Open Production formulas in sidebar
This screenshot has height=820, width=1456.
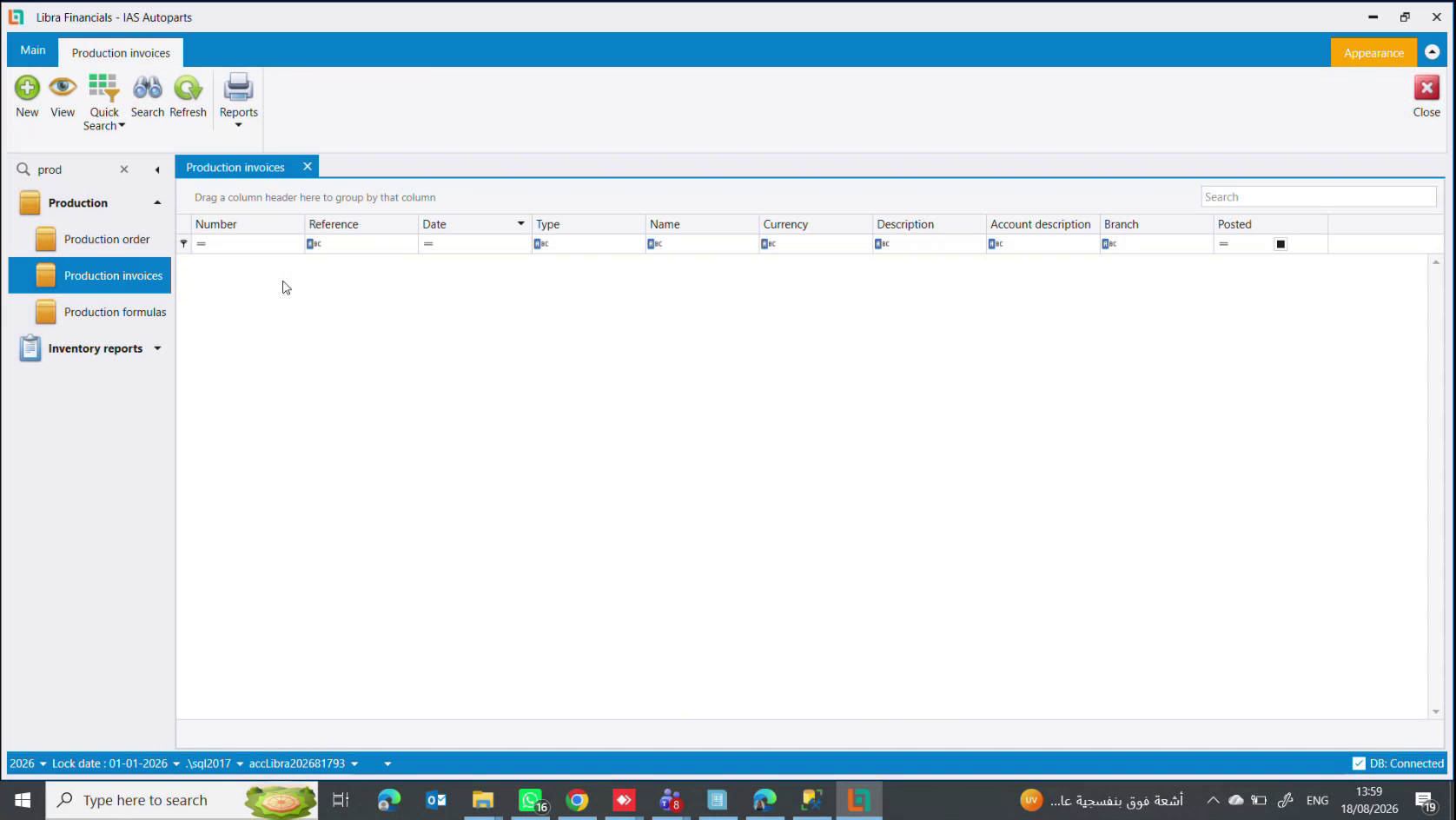tap(91, 312)
